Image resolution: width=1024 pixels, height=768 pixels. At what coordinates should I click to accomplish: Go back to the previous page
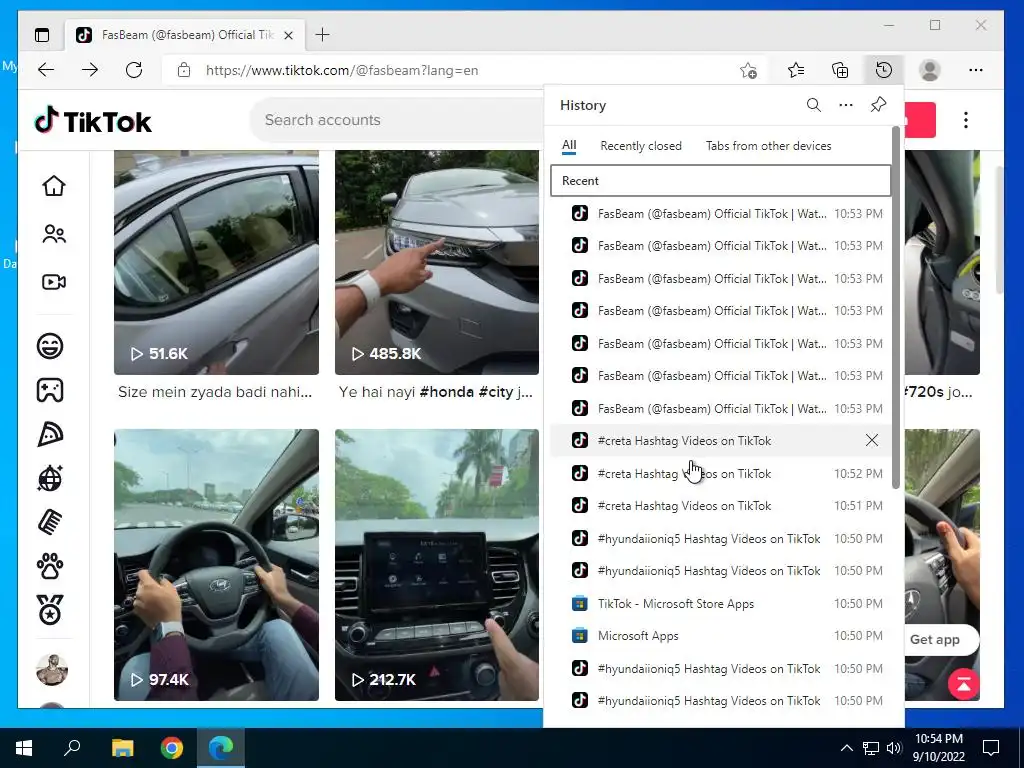tap(46, 70)
